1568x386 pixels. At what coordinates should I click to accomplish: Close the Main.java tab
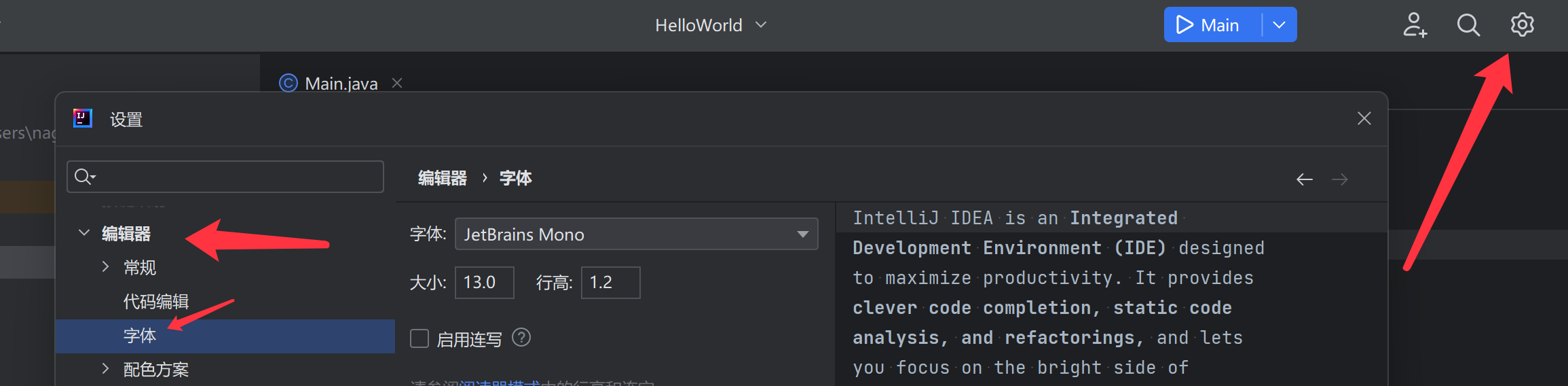click(397, 83)
